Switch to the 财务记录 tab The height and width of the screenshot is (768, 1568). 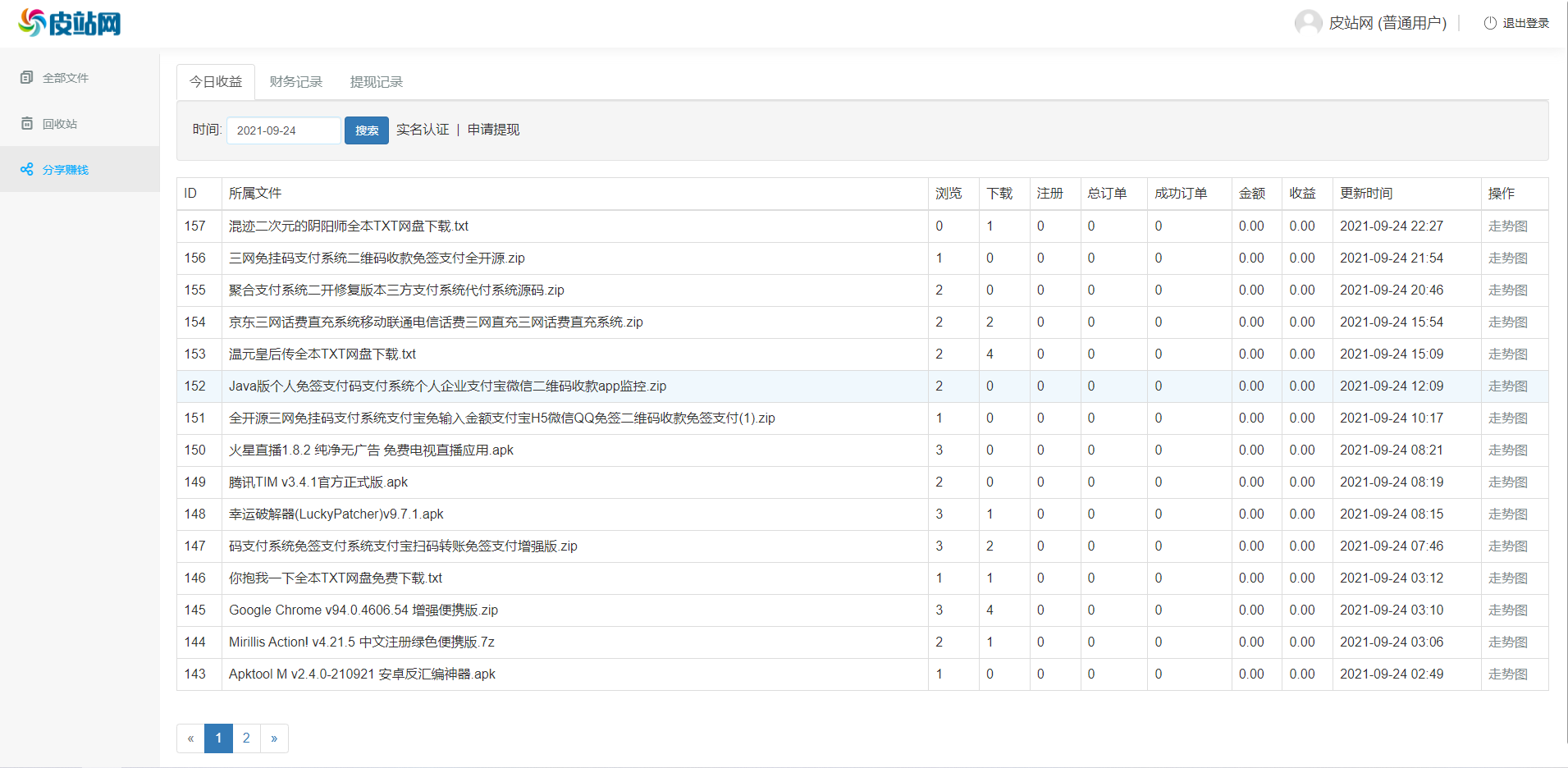point(295,82)
